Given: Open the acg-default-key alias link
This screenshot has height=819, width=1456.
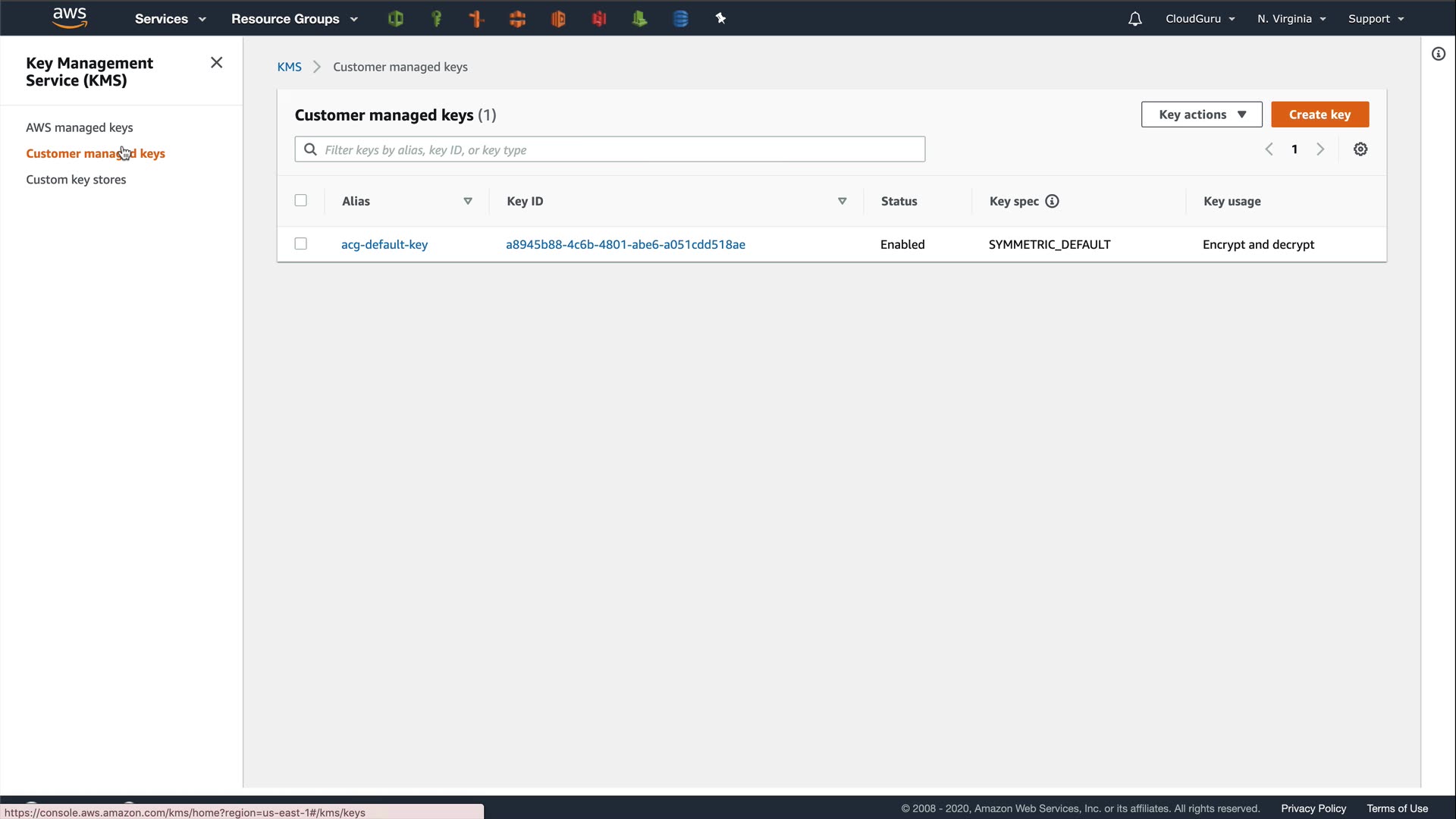Looking at the screenshot, I should pos(384,244).
